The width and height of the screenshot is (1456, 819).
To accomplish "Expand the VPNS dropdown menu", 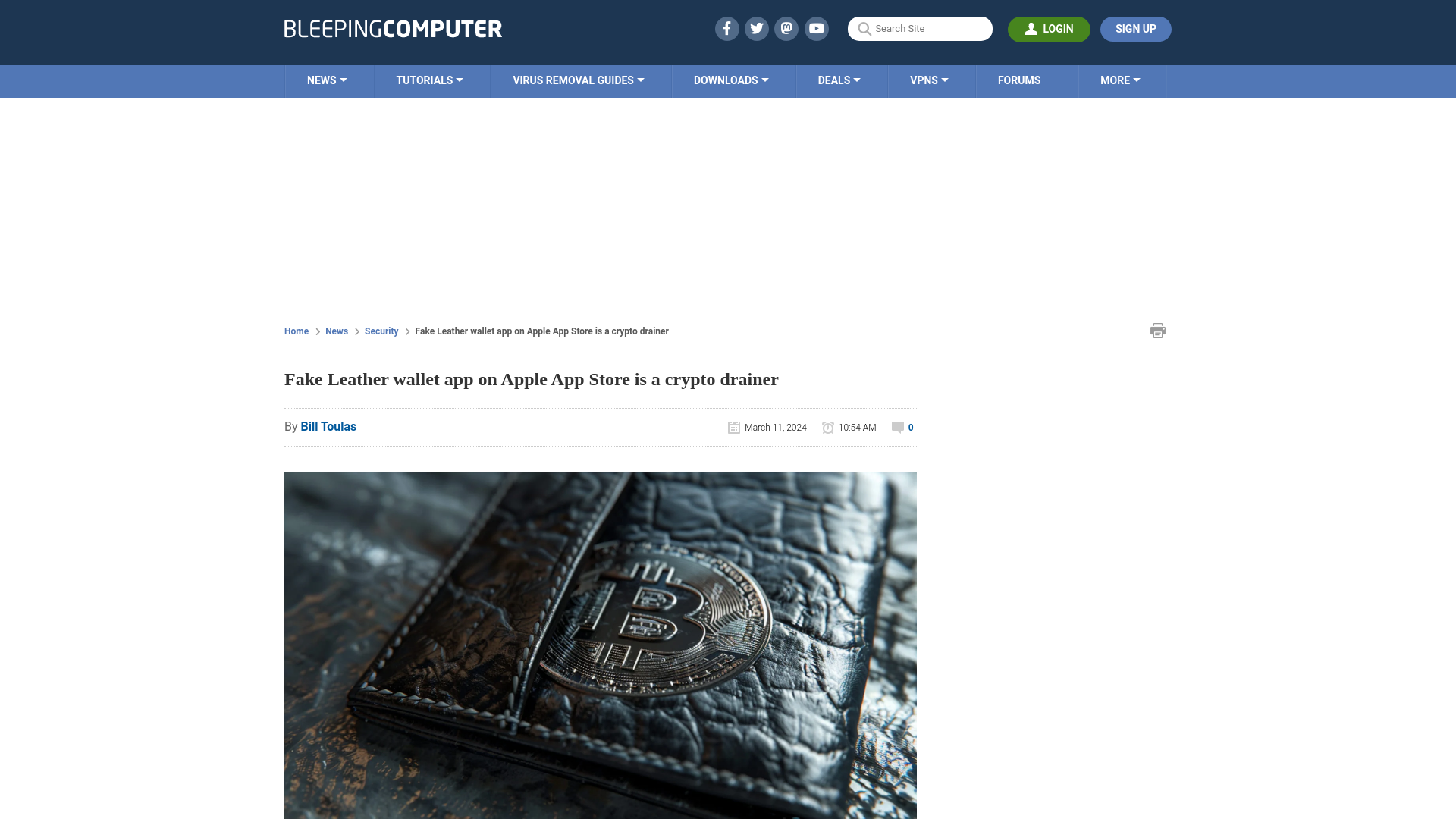I will (x=929, y=81).
